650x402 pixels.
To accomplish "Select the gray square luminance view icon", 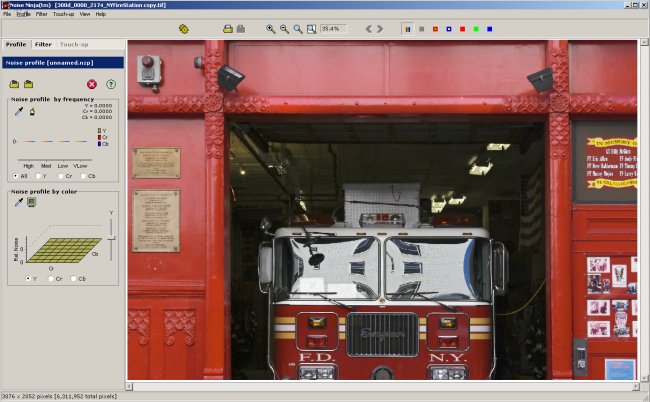I will (422, 29).
